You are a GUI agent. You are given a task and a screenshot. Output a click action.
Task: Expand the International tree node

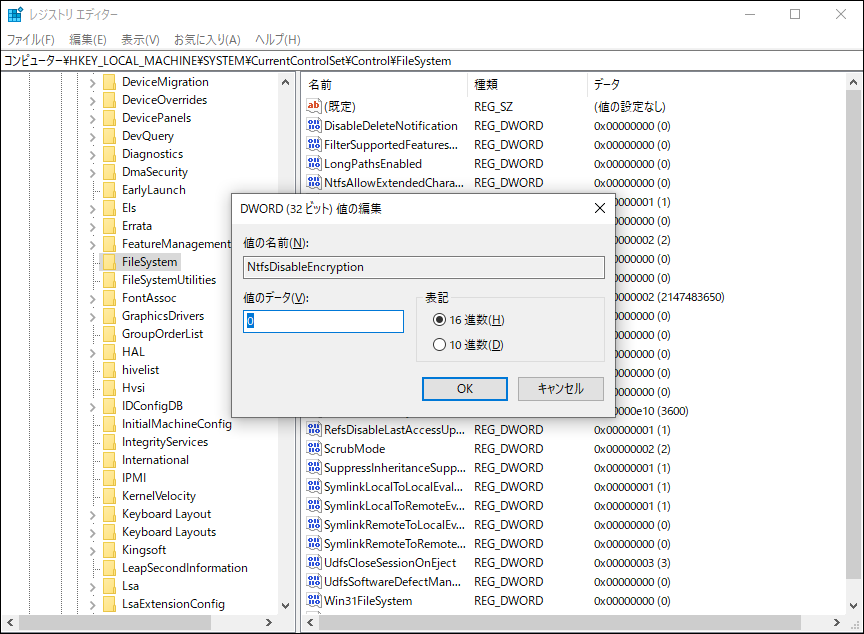pyautogui.click(x=91, y=459)
